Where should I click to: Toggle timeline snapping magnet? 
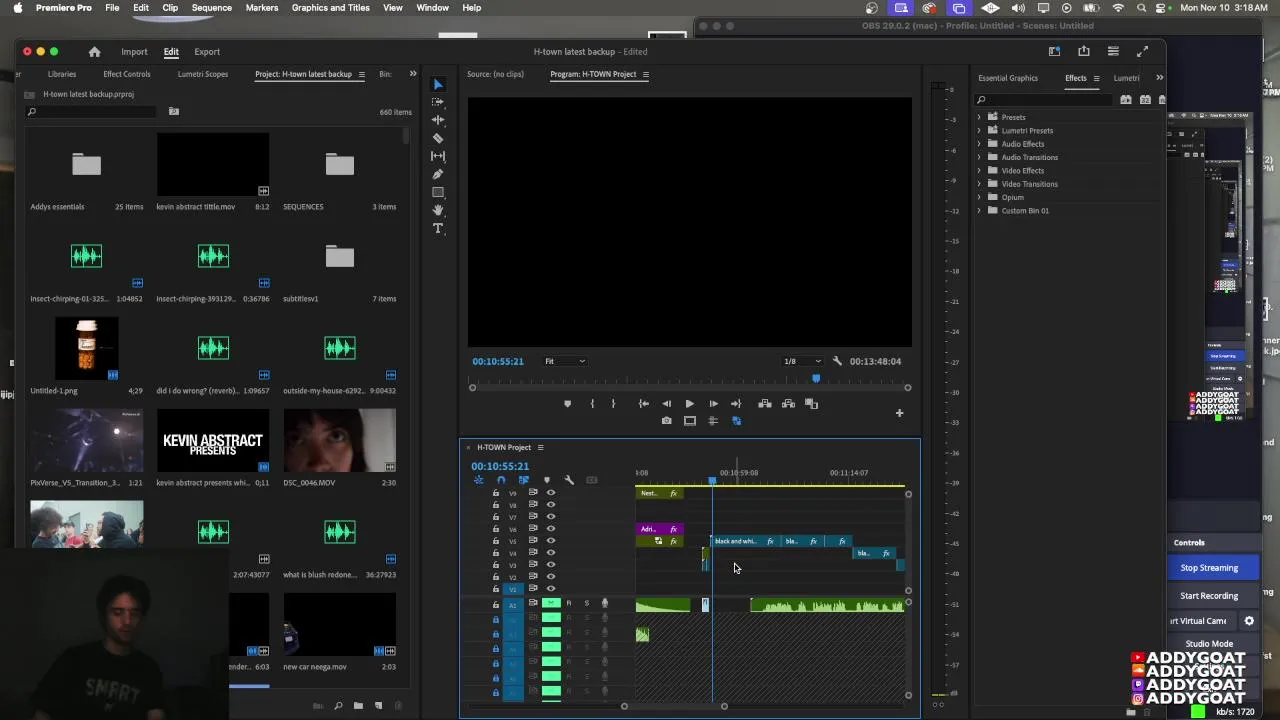[501, 480]
